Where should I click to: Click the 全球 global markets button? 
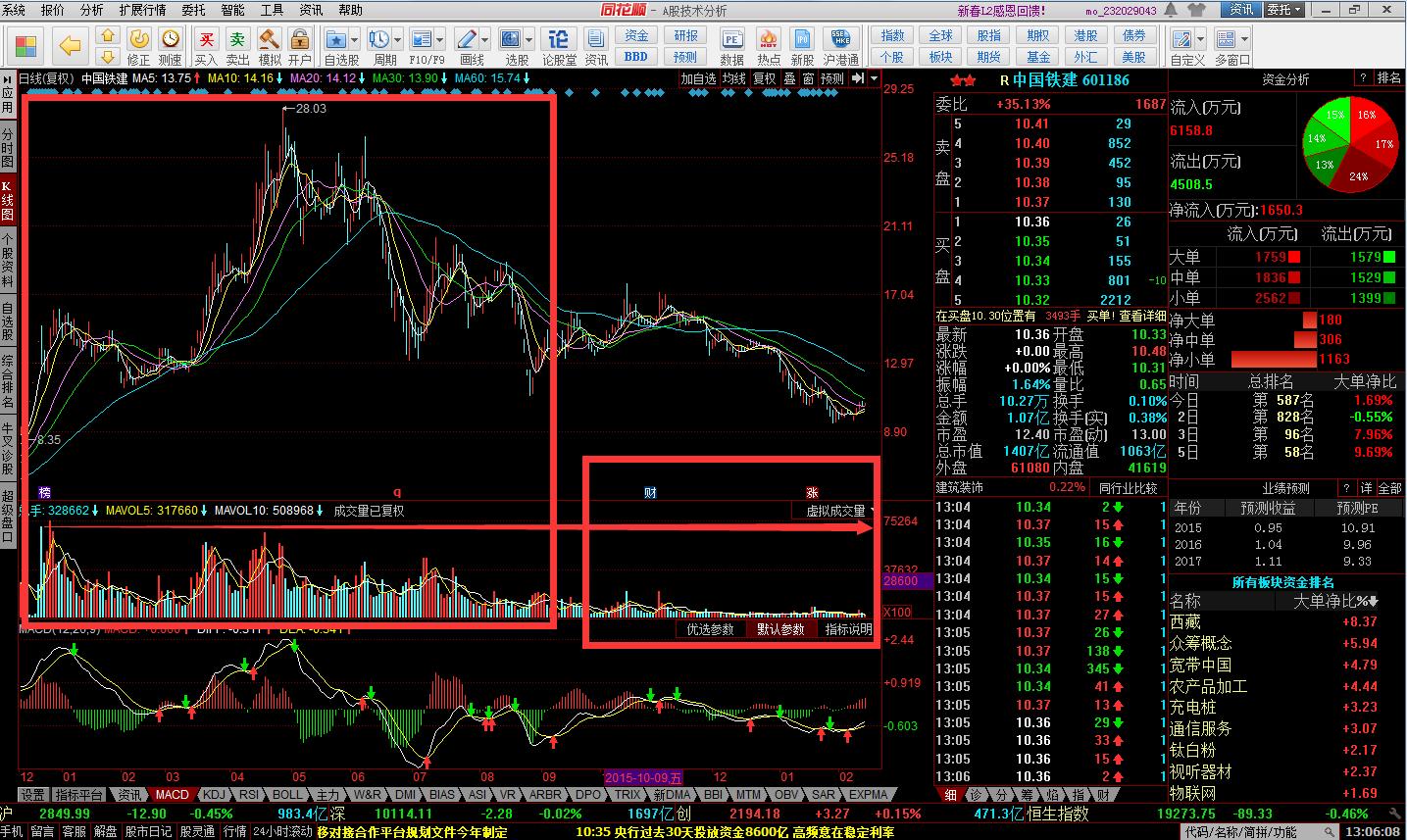(940, 36)
